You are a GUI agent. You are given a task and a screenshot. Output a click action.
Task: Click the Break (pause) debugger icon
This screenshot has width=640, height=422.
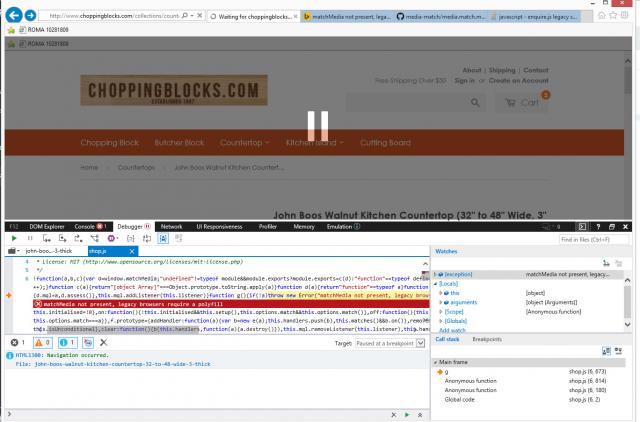30,238
